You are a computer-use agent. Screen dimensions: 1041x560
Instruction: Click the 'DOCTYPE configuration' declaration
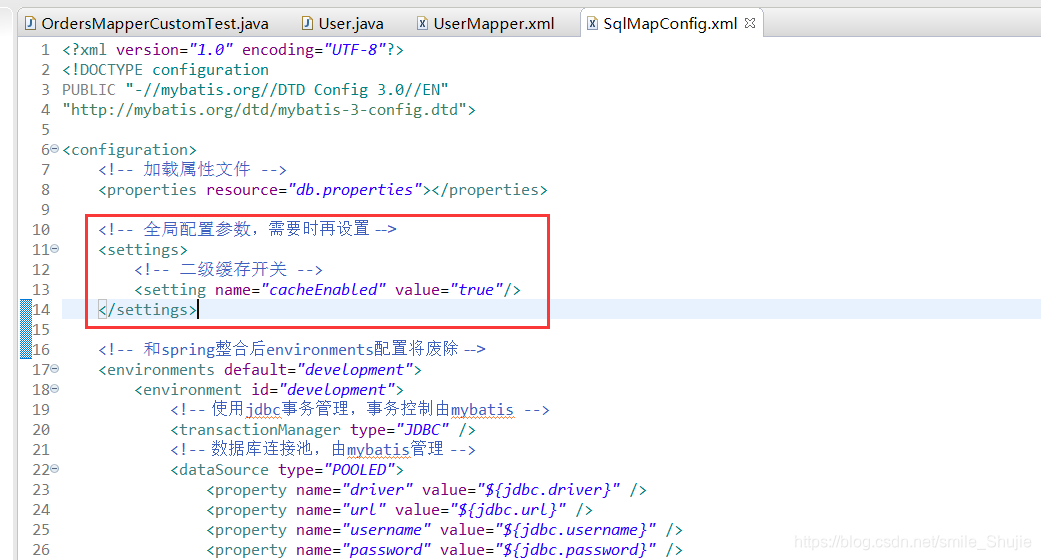point(165,70)
